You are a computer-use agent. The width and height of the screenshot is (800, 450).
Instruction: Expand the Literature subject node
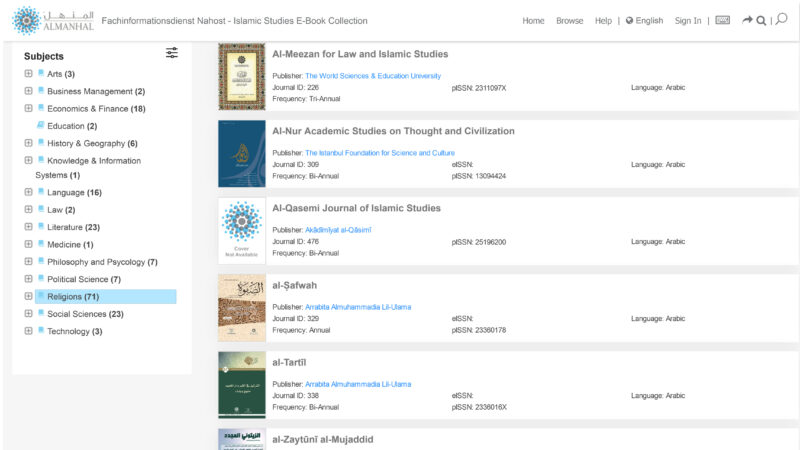click(x=29, y=227)
